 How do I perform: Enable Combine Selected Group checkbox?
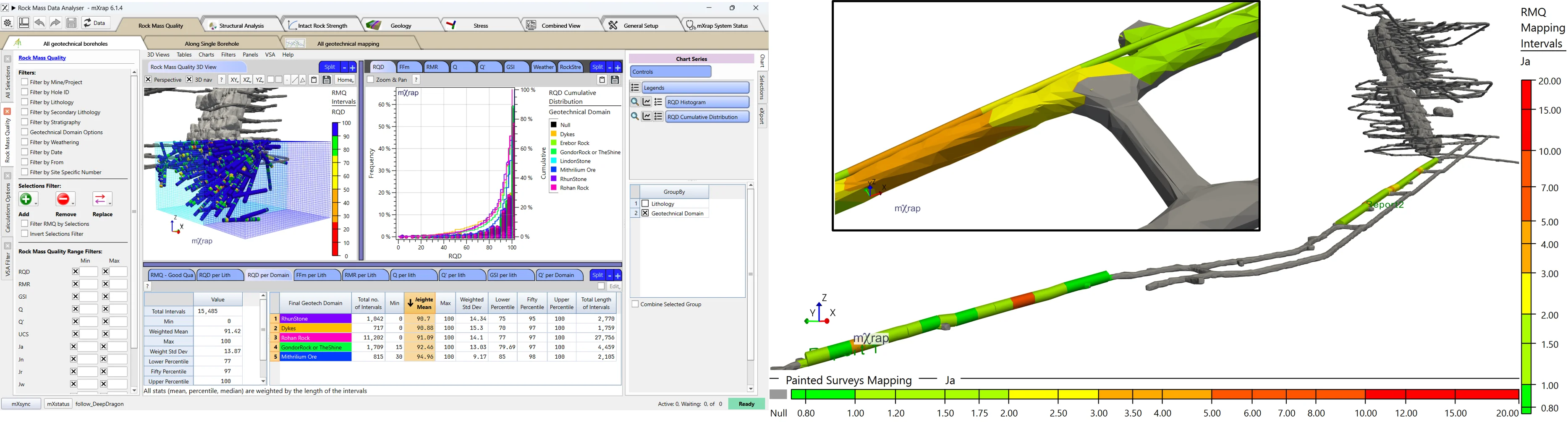click(635, 304)
